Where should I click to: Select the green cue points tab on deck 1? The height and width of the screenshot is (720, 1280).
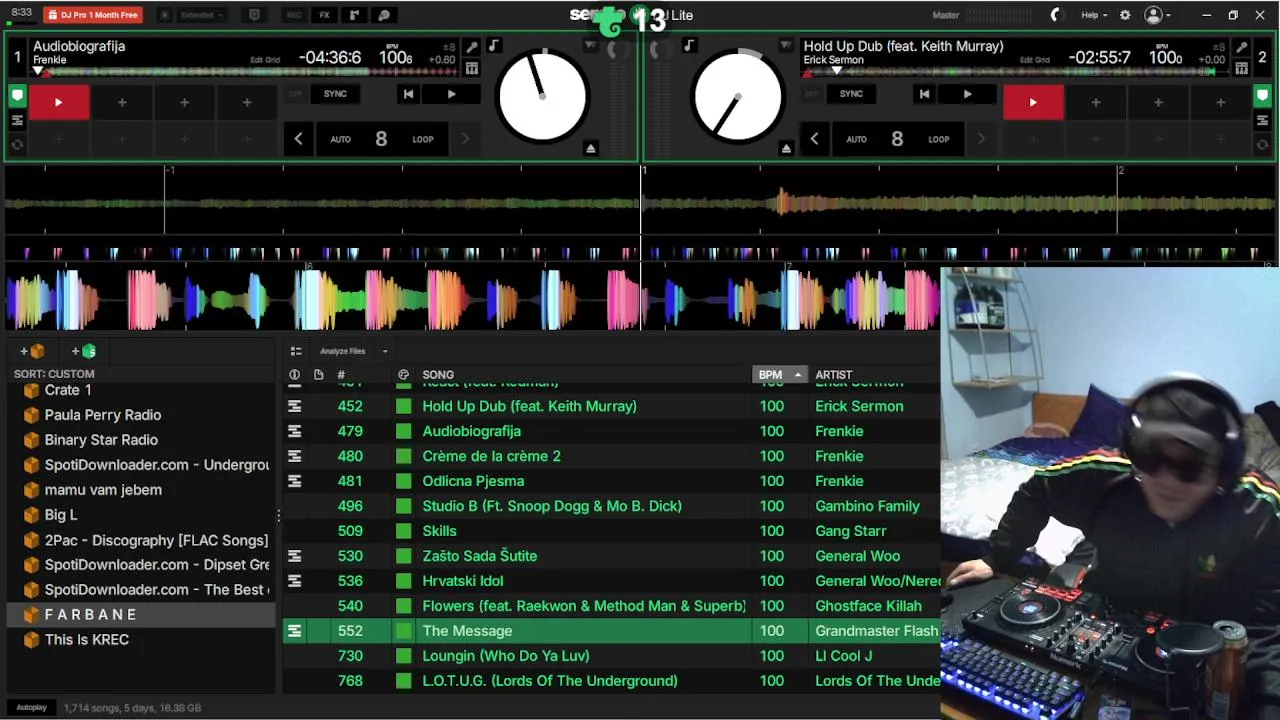pos(17,96)
